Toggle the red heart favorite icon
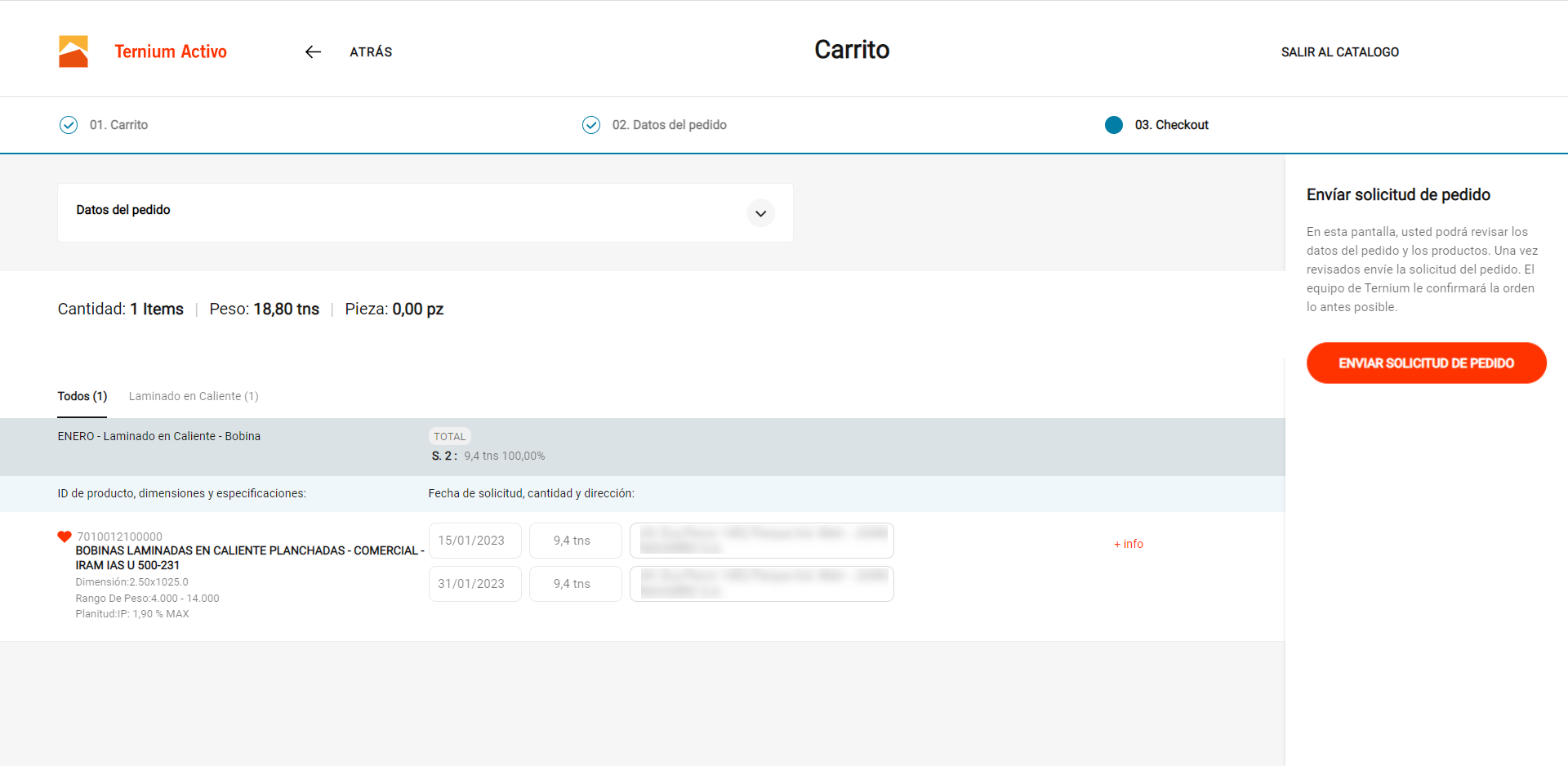 coord(65,537)
